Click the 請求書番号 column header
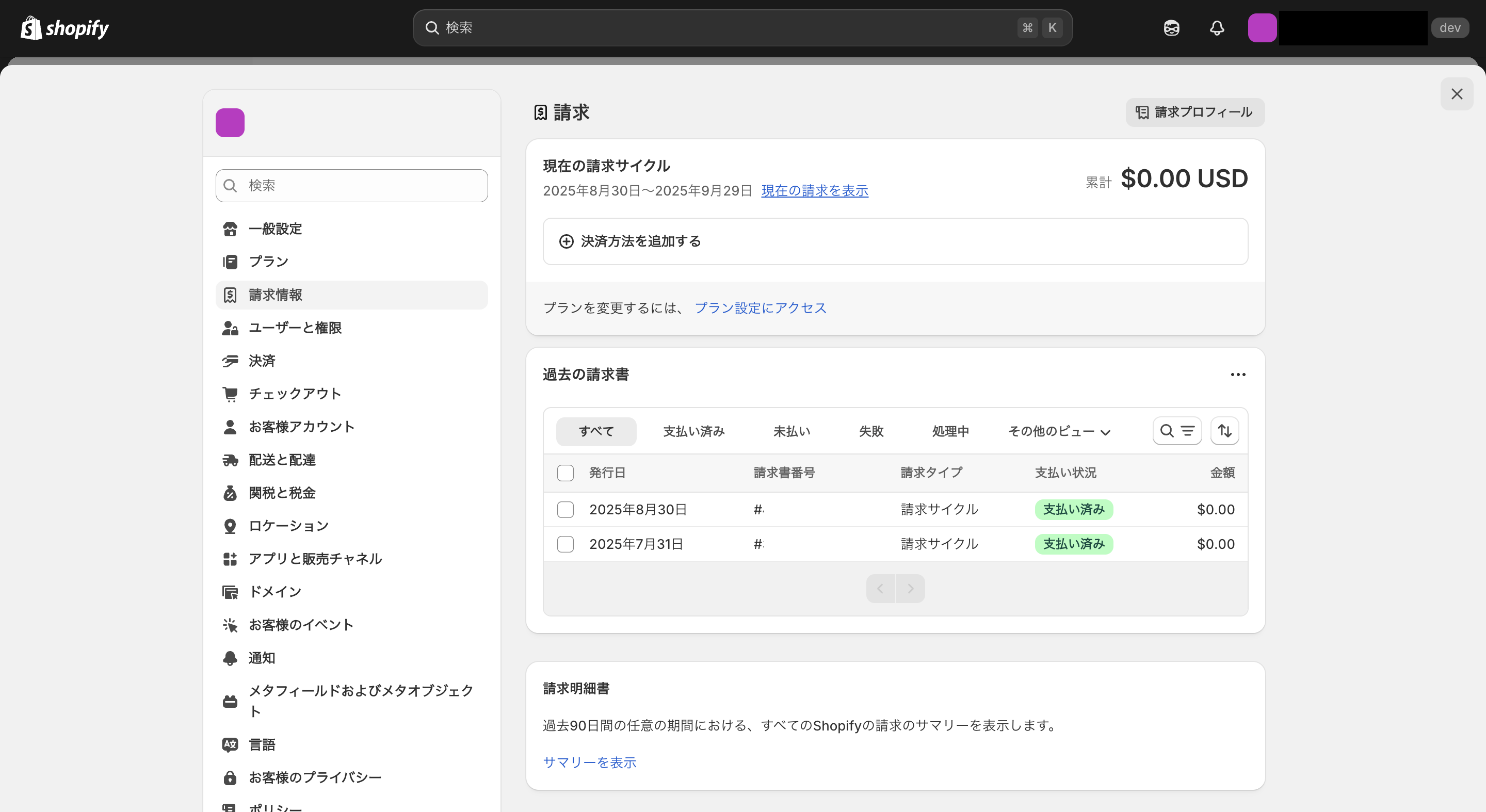 (784, 473)
